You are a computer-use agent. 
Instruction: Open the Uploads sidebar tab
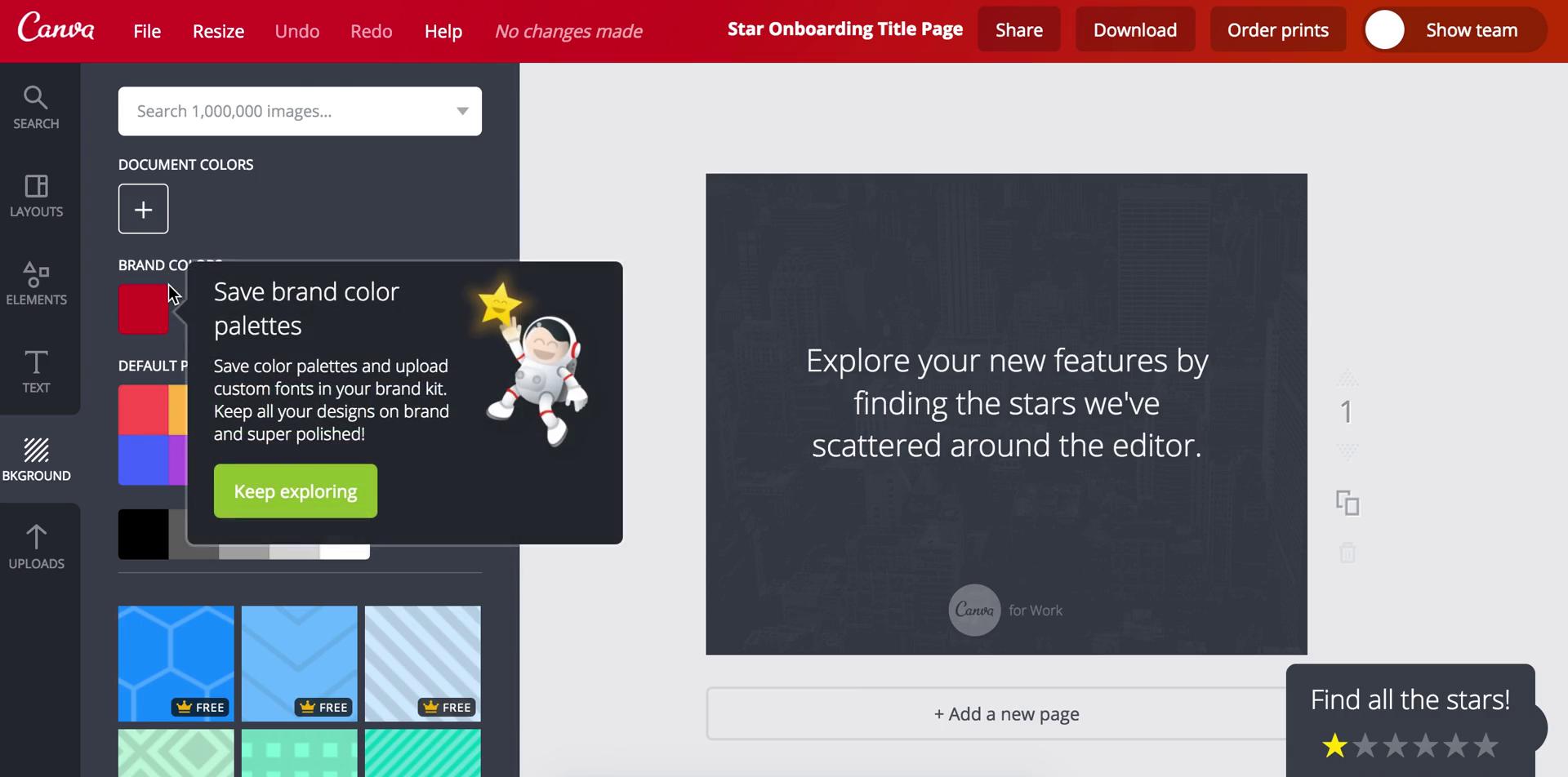coord(36,547)
